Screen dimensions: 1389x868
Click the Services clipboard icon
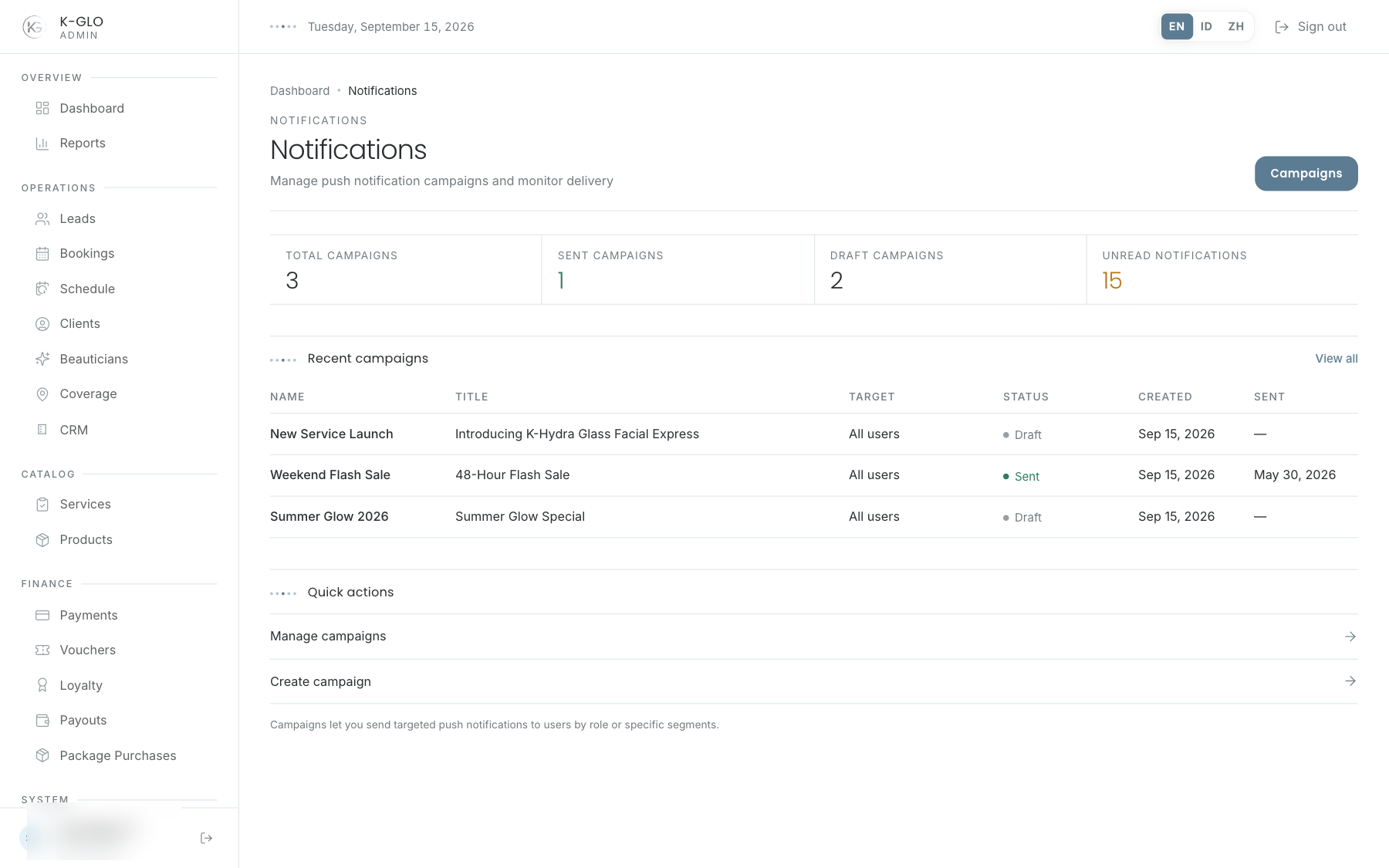(42, 505)
